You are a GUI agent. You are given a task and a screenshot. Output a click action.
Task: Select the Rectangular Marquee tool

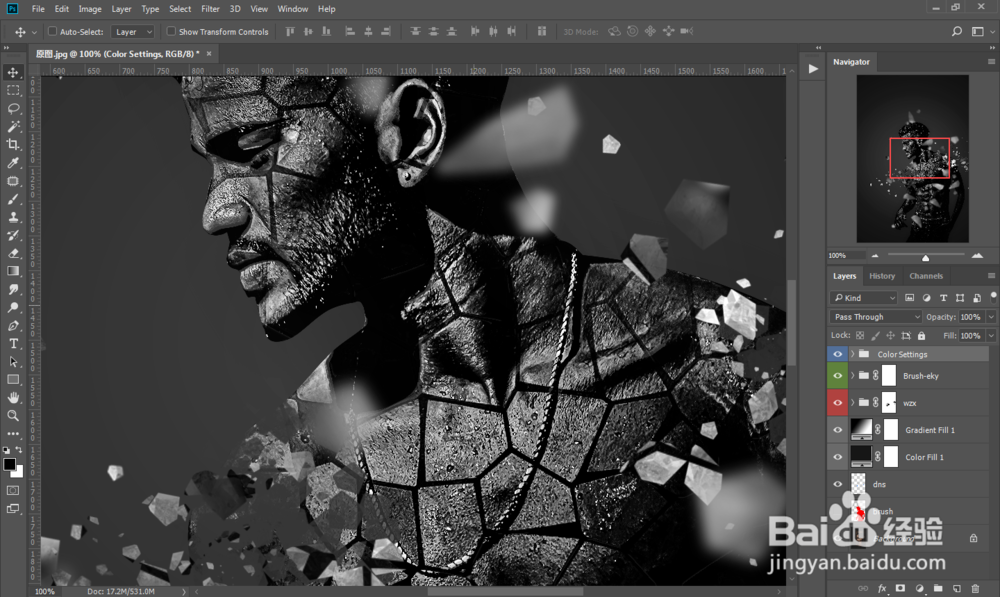(x=13, y=91)
